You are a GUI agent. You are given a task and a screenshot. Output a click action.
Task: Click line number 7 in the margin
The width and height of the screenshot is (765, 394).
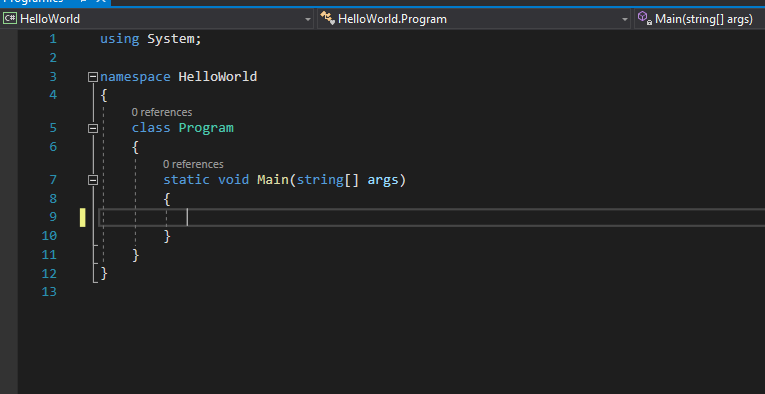(x=53, y=180)
